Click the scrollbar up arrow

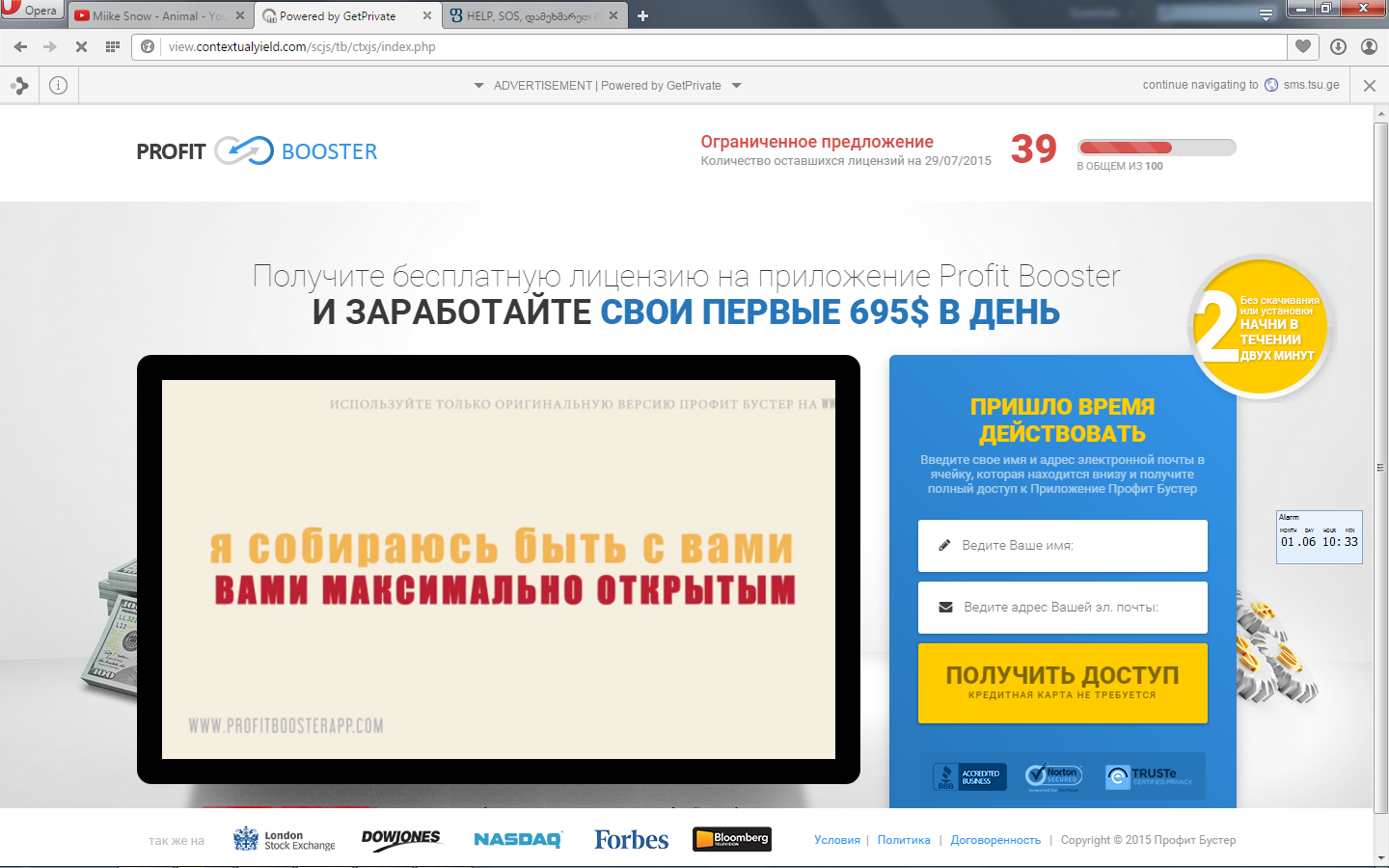tap(1380, 113)
